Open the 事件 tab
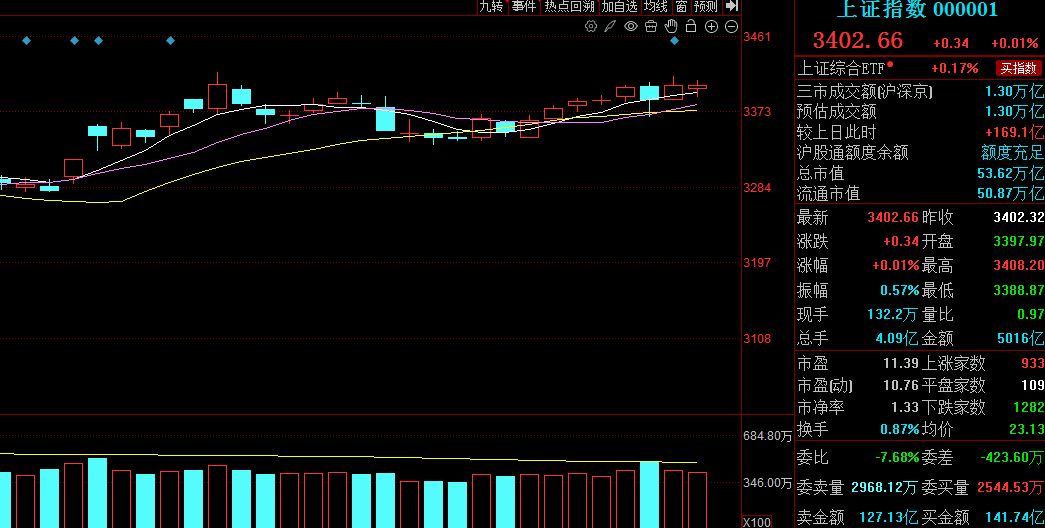Image resolution: width=1045 pixels, height=528 pixels. coord(524,7)
